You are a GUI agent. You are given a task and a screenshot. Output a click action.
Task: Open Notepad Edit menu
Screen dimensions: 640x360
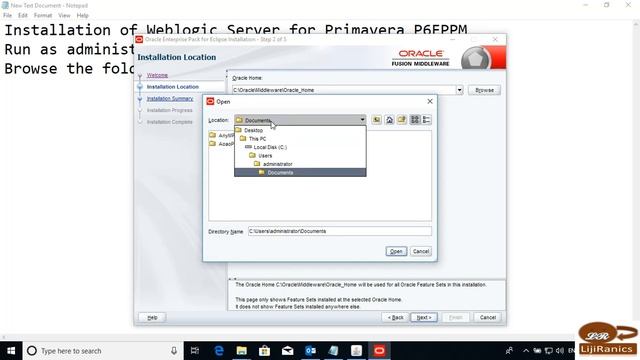pyautogui.click(x=23, y=16)
